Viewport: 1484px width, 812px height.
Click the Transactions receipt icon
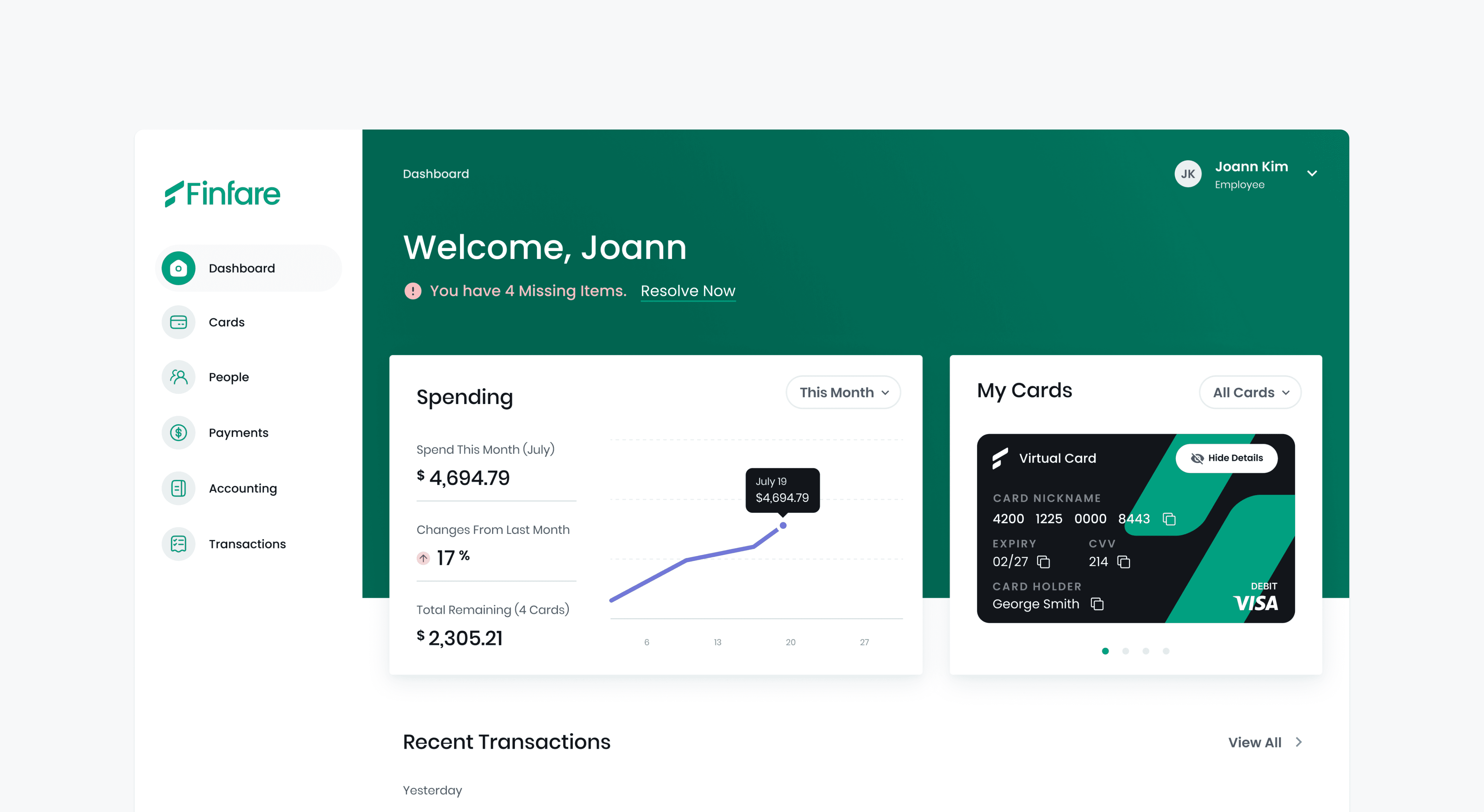179,544
